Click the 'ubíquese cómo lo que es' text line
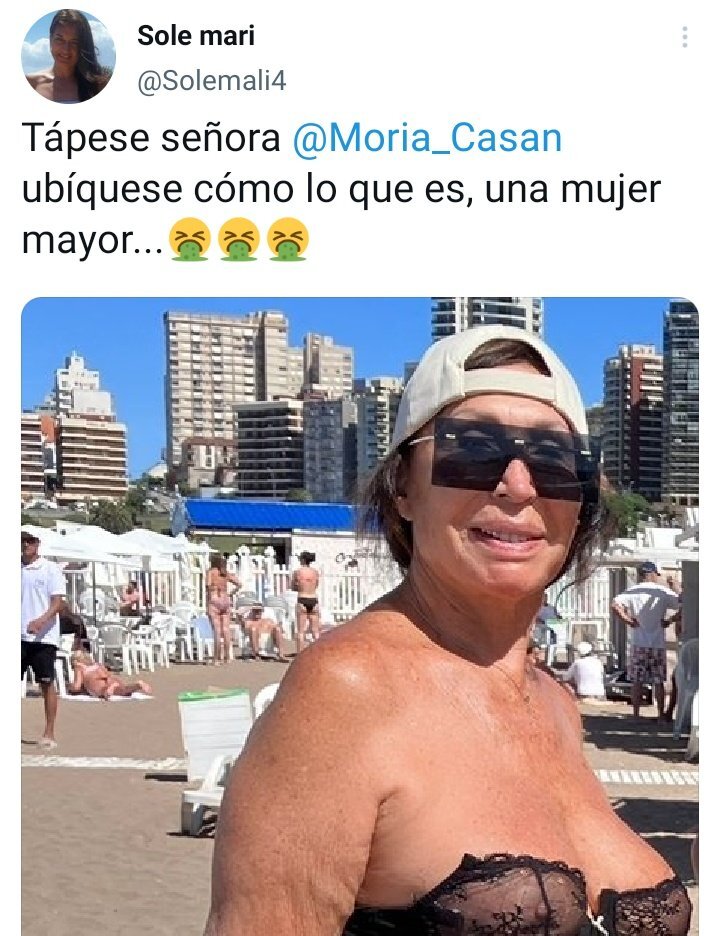The image size is (720, 936). [244, 190]
